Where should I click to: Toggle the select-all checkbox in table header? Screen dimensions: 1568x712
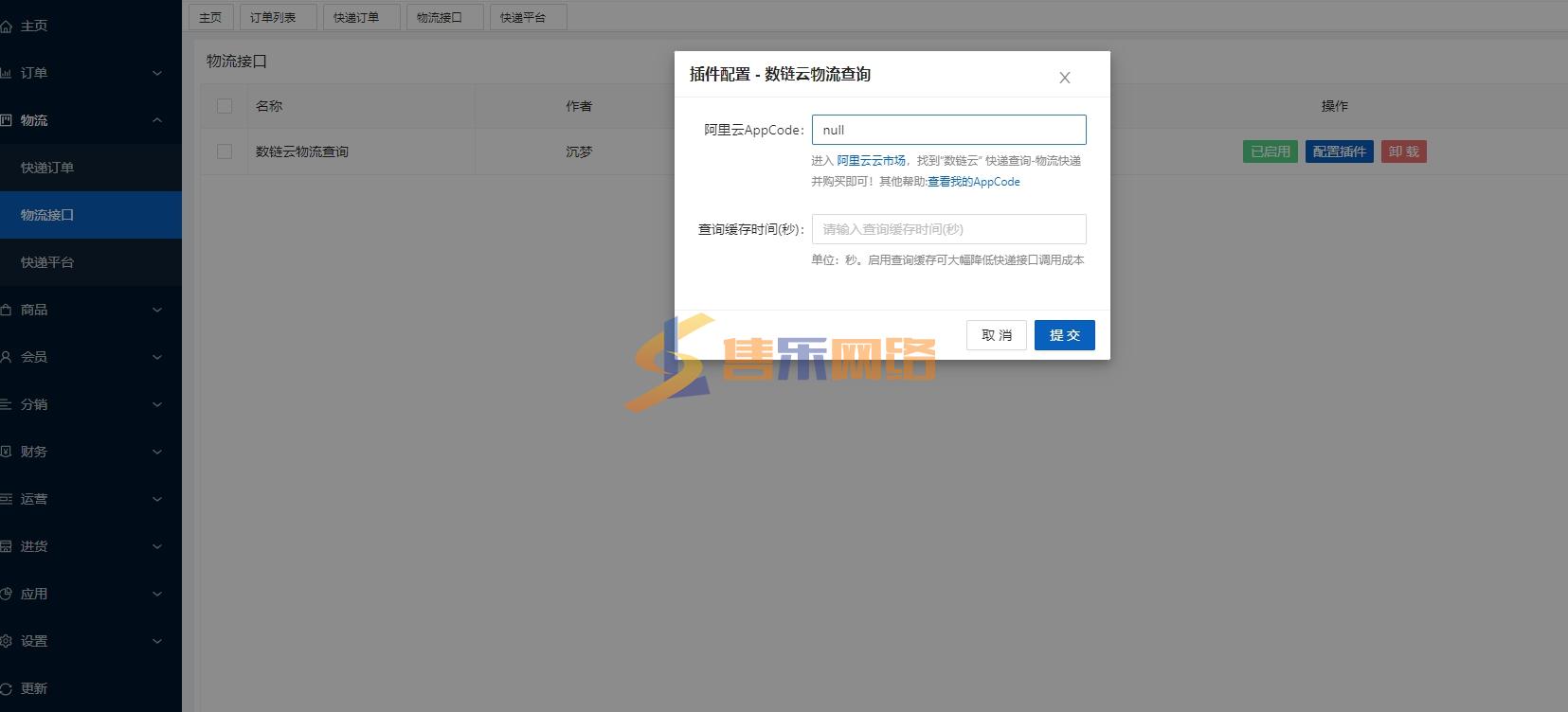tap(225, 106)
